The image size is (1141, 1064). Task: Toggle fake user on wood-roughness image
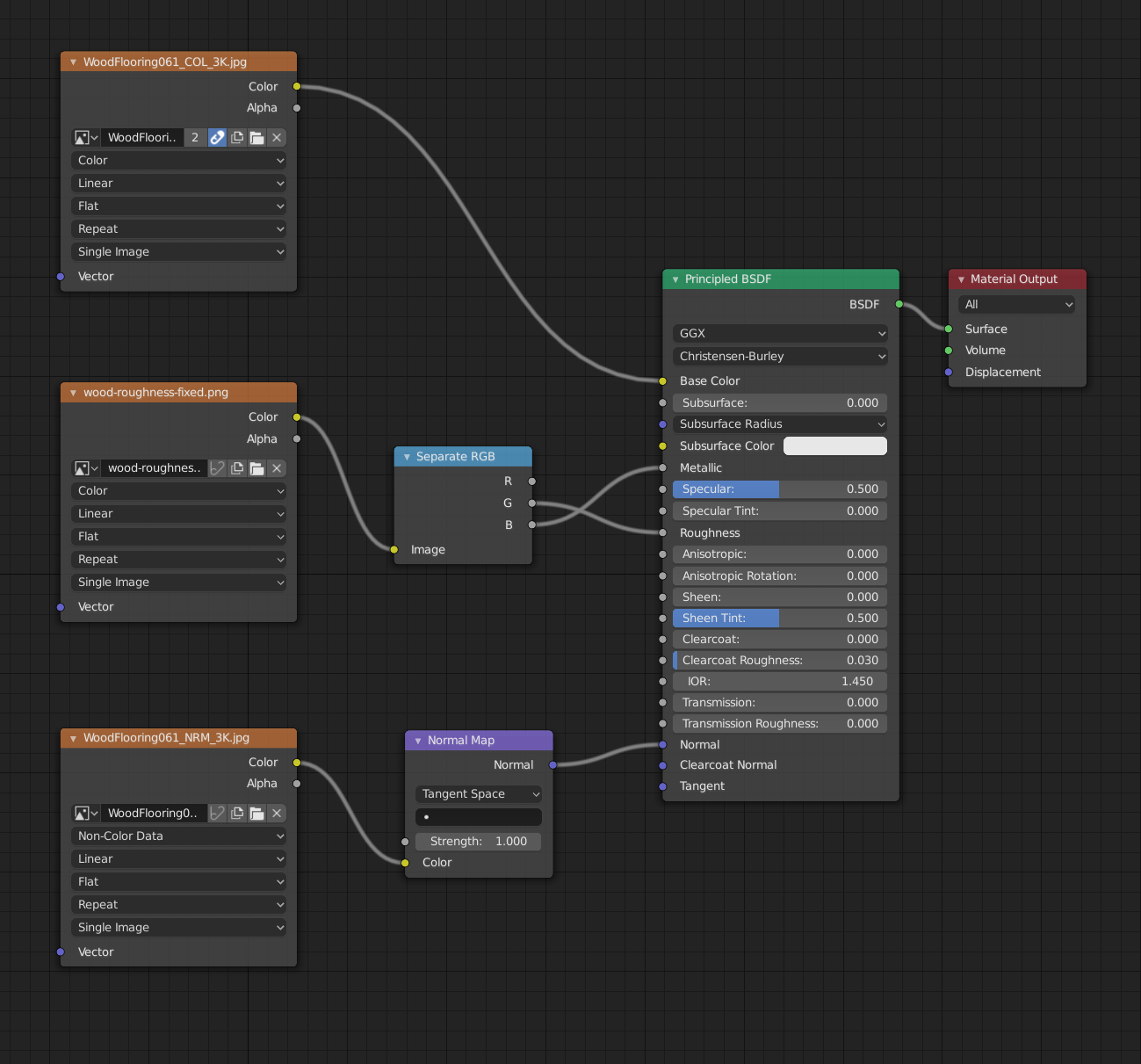[x=217, y=468]
